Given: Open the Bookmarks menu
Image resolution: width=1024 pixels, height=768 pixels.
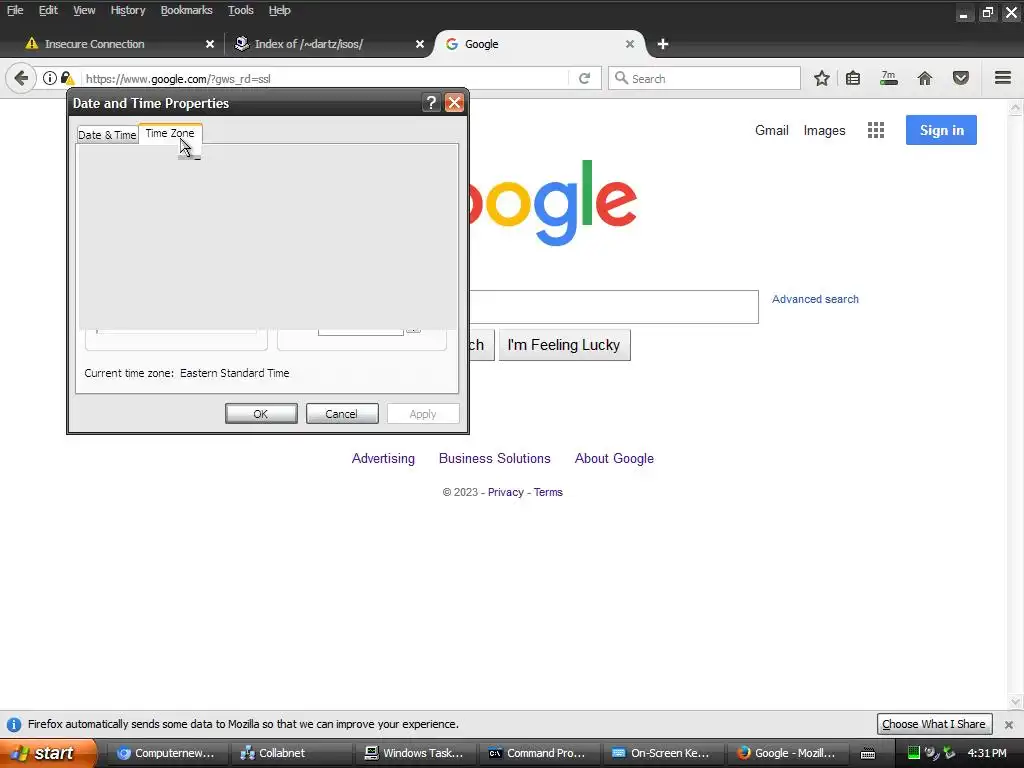Looking at the screenshot, I should 187,10.
